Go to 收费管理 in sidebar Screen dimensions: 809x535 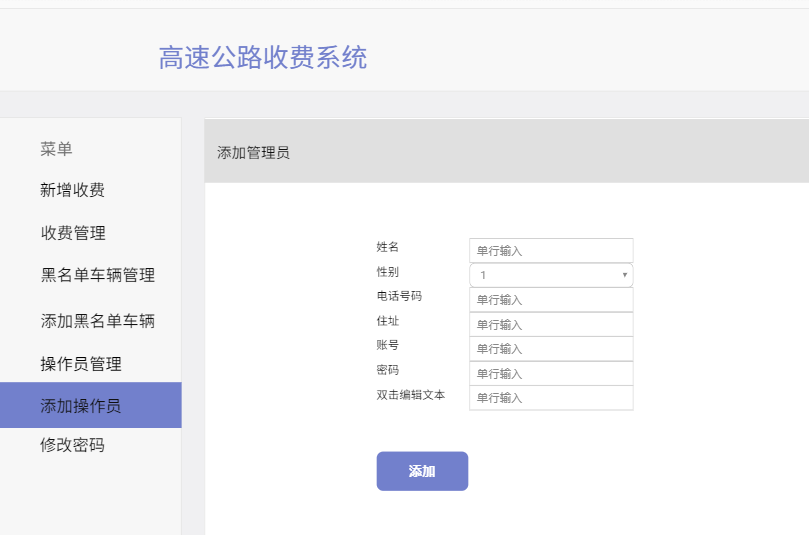click(73, 233)
